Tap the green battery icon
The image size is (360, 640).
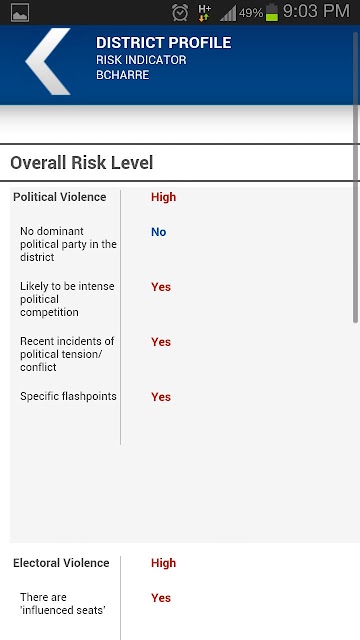coord(272,12)
